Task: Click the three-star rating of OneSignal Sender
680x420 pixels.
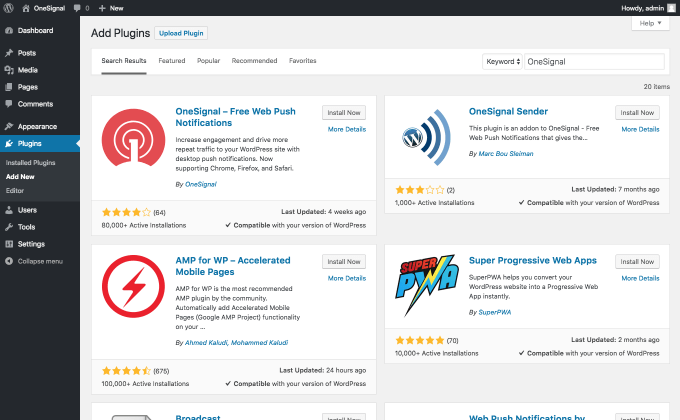Action: click(420, 190)
